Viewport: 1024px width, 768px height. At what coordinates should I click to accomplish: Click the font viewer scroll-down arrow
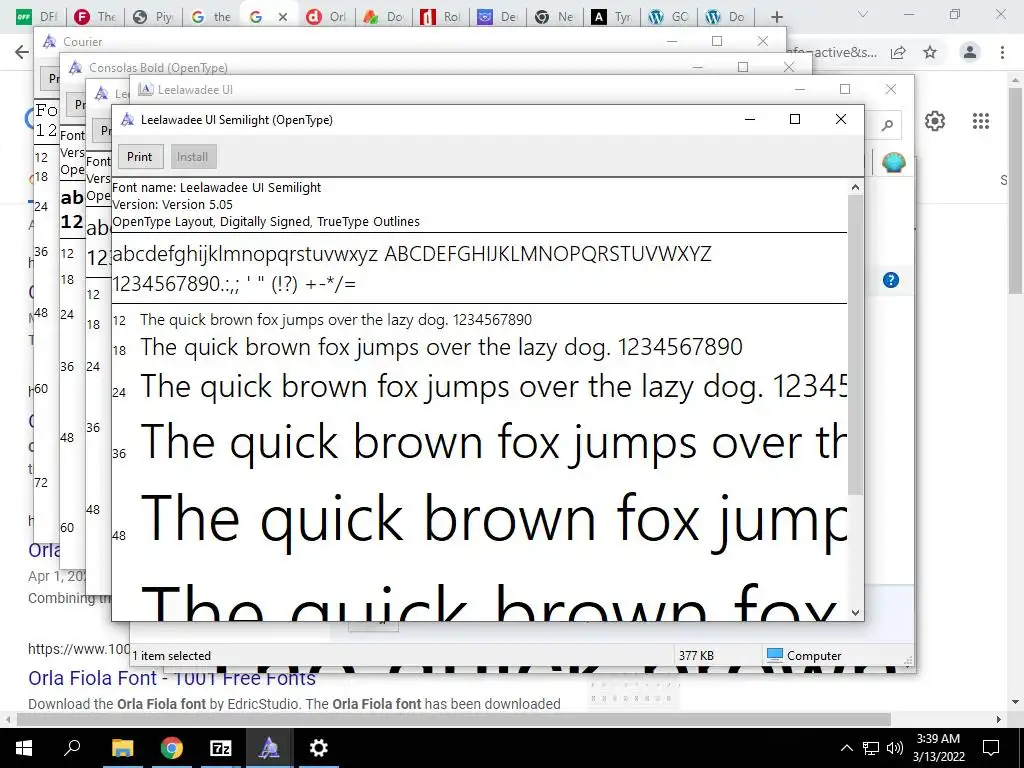point(856,613)
